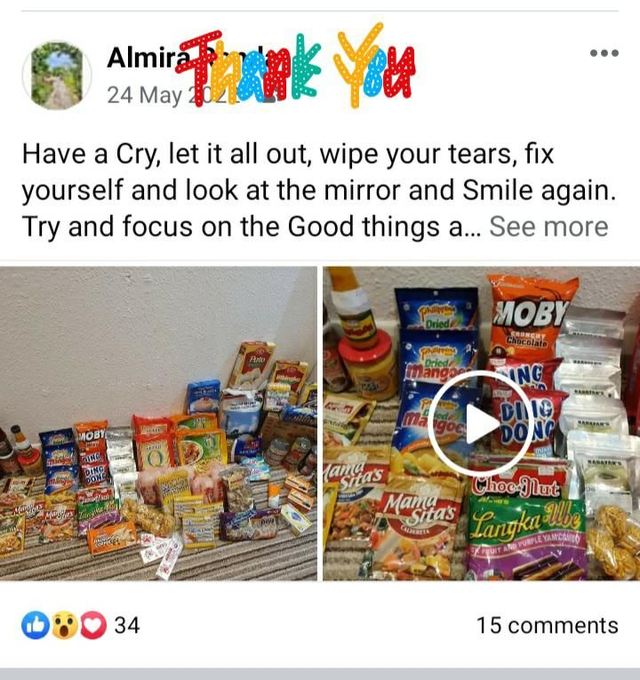Open the poster's garden arch profile picture
This screenshot has height=680, width=640.
(57, 75)
